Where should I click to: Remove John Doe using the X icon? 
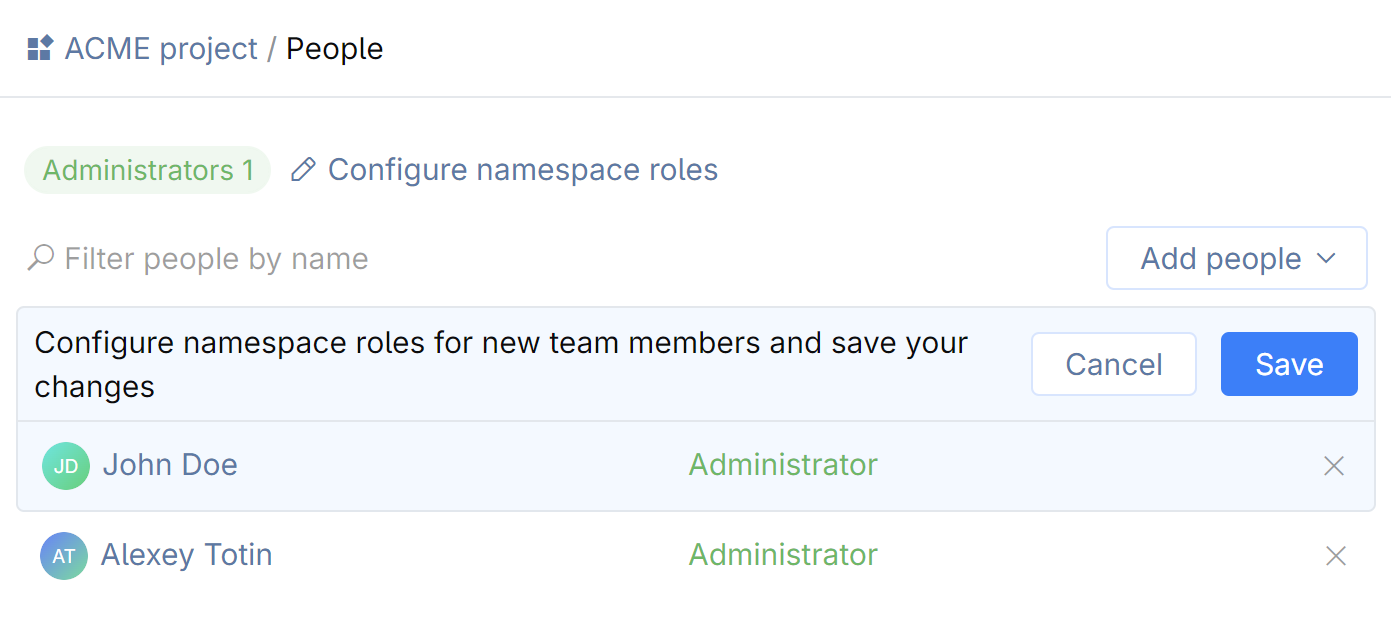click(x=1334, y=465)
